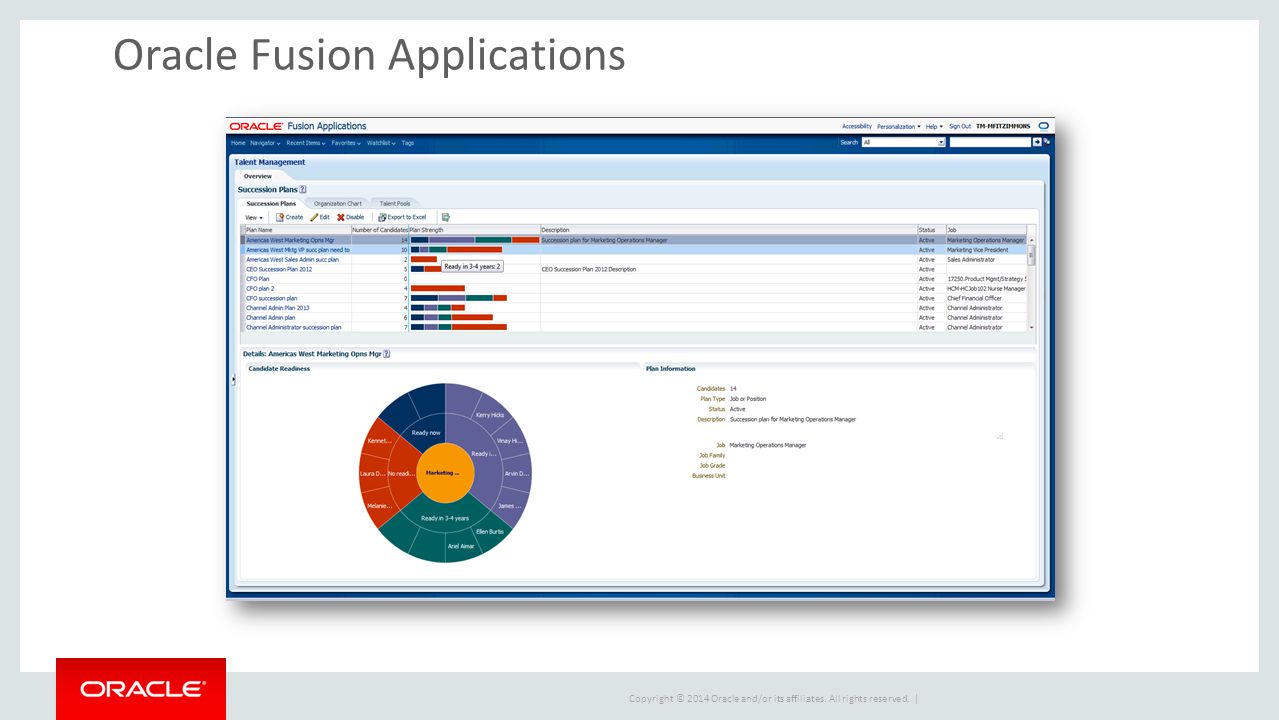Click the small icon right of search go
1279x720 pixels.
click(1047, 142)
